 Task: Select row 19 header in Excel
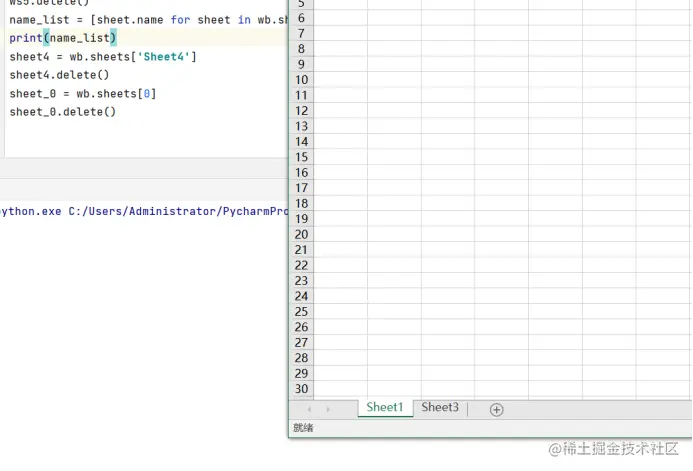click(301, 219)
